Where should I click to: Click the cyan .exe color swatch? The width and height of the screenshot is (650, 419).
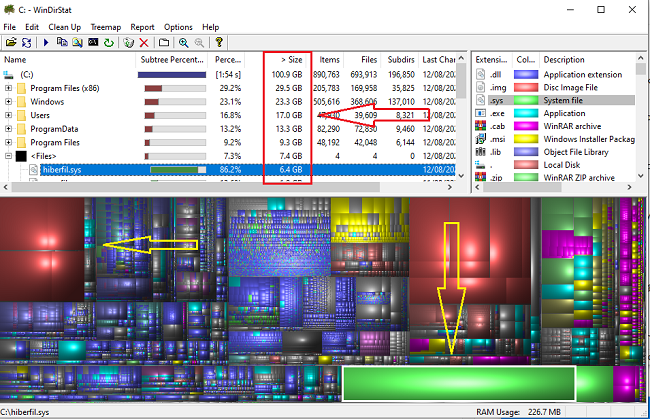(x=526, y=113)
